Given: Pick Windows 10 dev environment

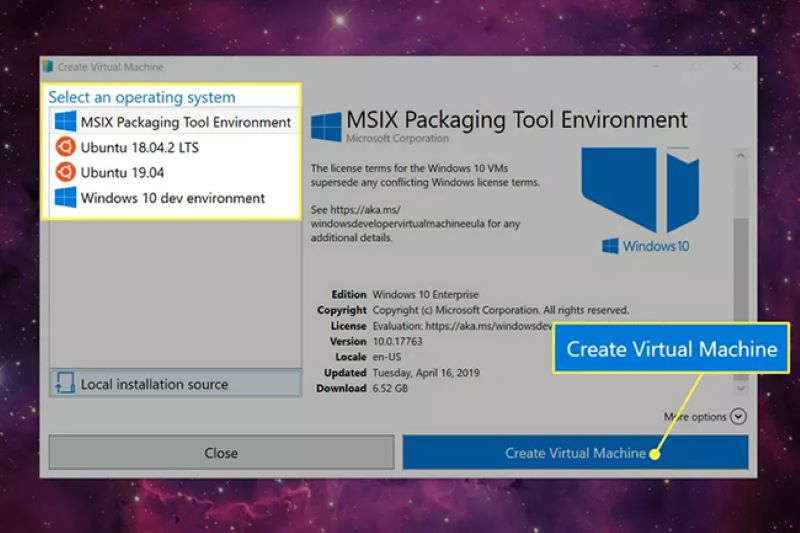Looking at the screenshot, I should [x=174, y=198].
